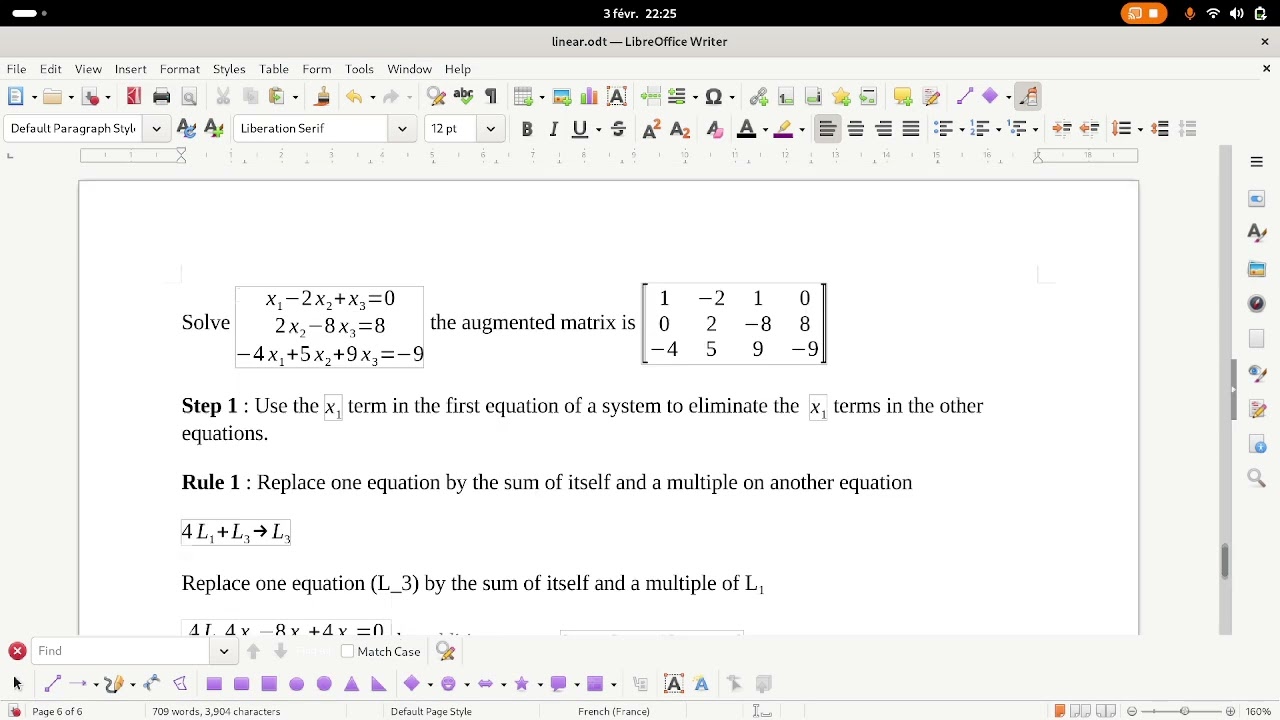The image size is (1280, 720).
Task: Insert chart icon
Action: [589, 97]
